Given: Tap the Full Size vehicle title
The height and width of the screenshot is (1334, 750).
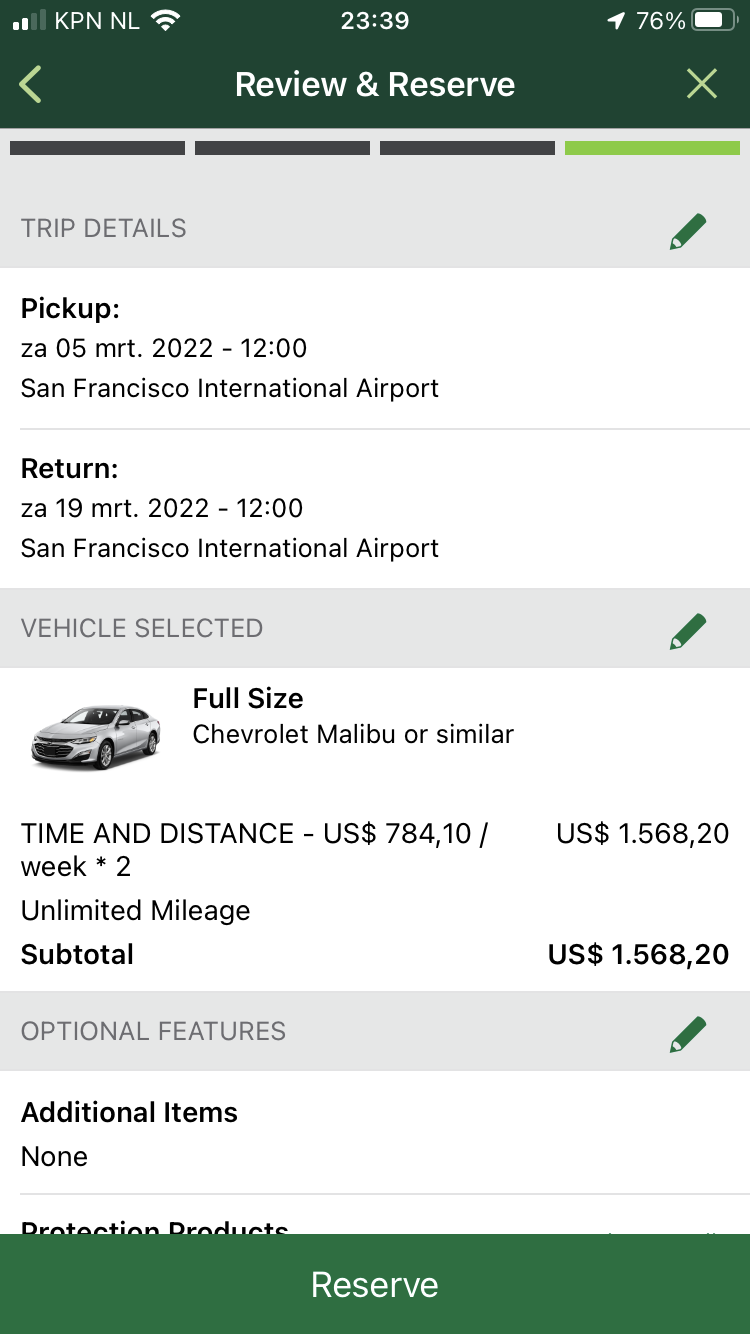Looking at the screenshot, I should [x=248, y=698].
